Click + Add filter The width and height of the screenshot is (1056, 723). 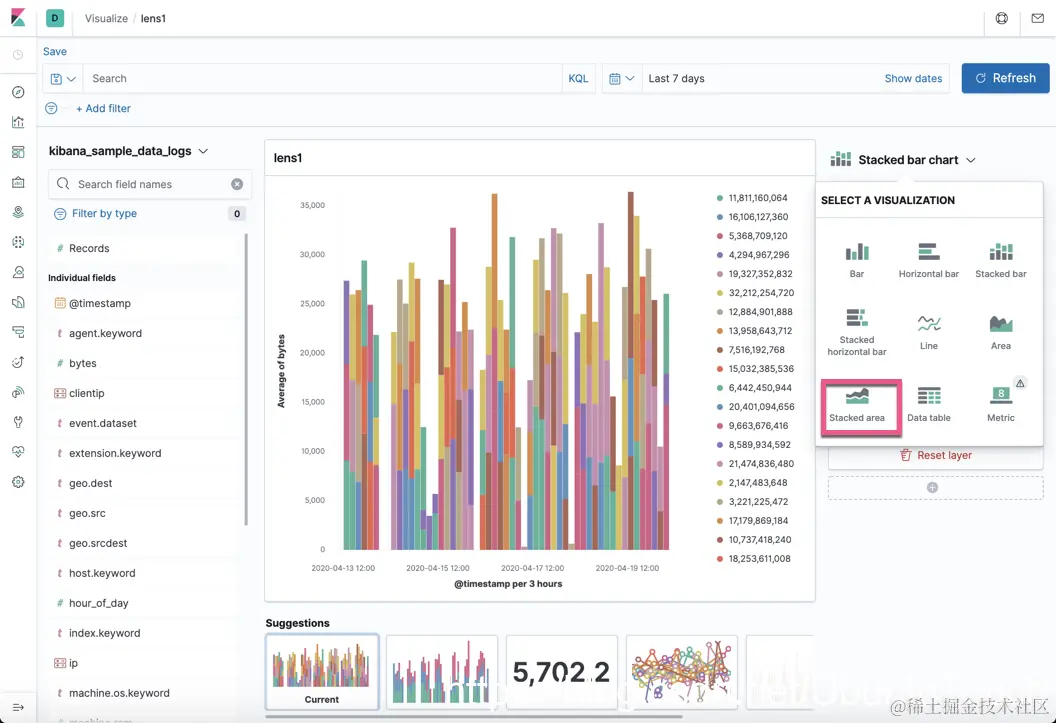point(103,108)
